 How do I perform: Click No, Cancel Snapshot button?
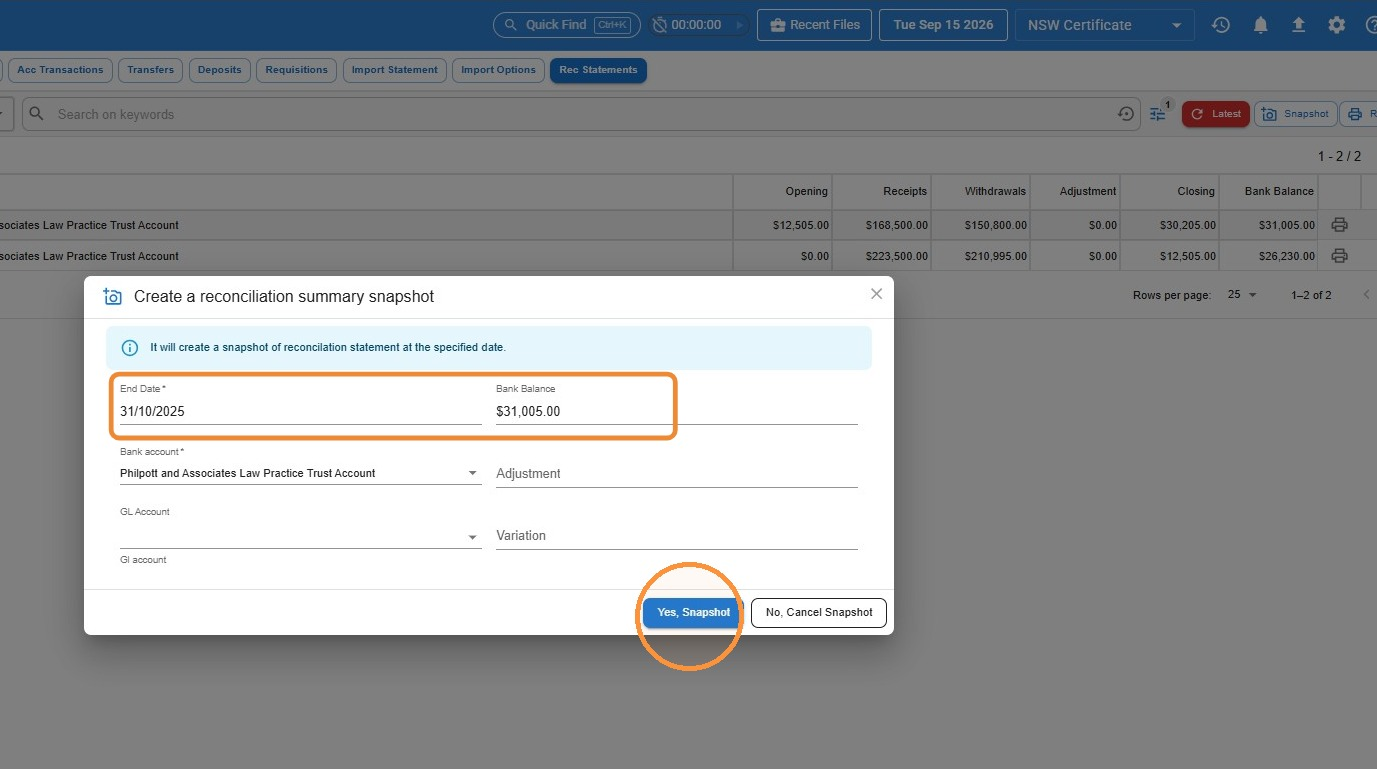coord(819,612)
